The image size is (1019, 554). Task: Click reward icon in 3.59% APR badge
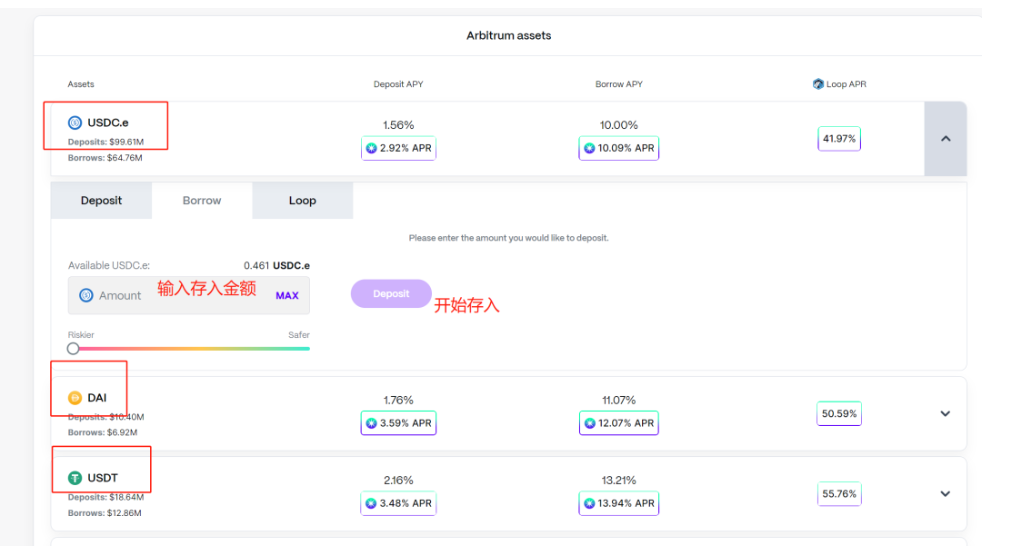[x=371, y=423]
